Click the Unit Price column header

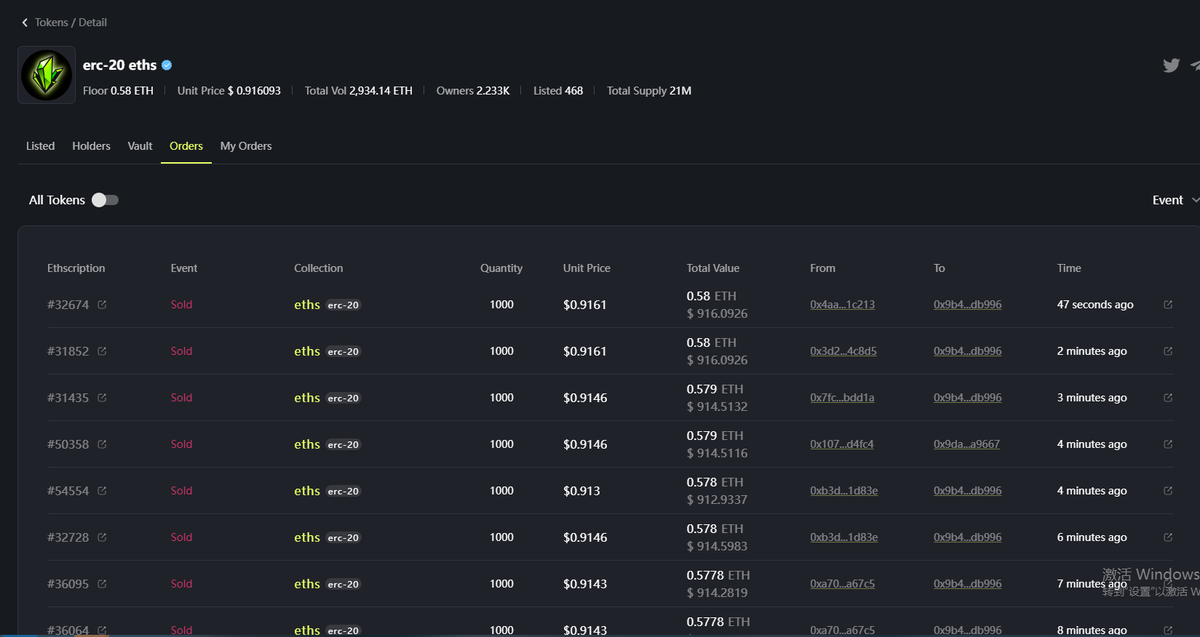coord(586,268)
